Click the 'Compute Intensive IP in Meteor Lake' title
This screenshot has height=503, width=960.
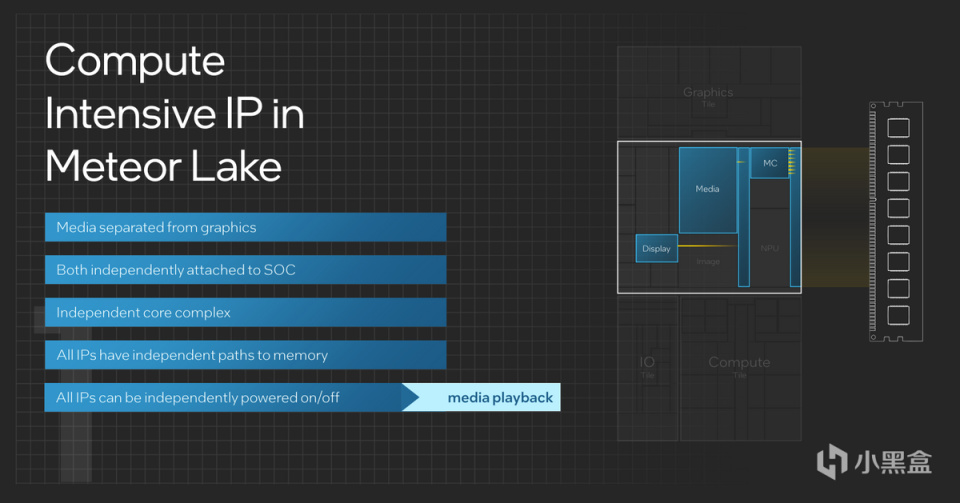(x=174, y=113)
